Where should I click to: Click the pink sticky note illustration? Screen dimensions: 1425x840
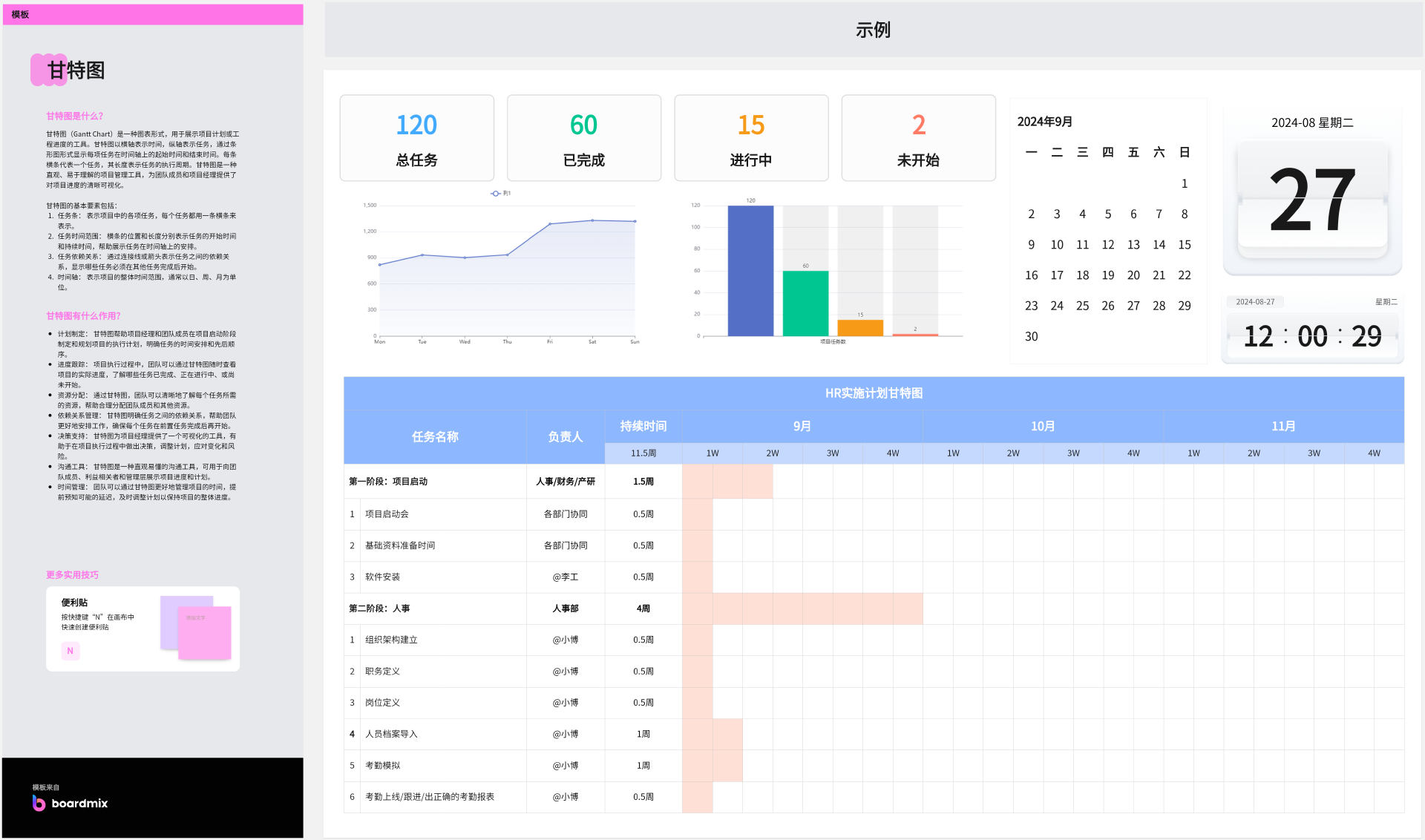205,632
